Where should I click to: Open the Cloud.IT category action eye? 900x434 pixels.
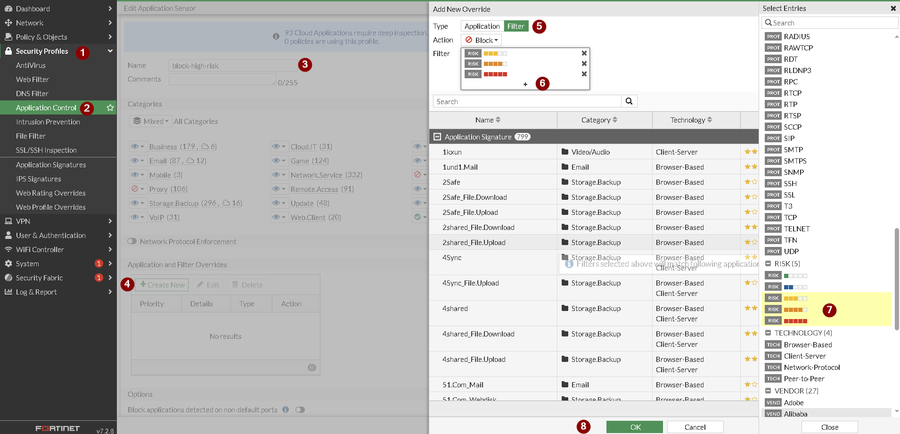(279, 147)
